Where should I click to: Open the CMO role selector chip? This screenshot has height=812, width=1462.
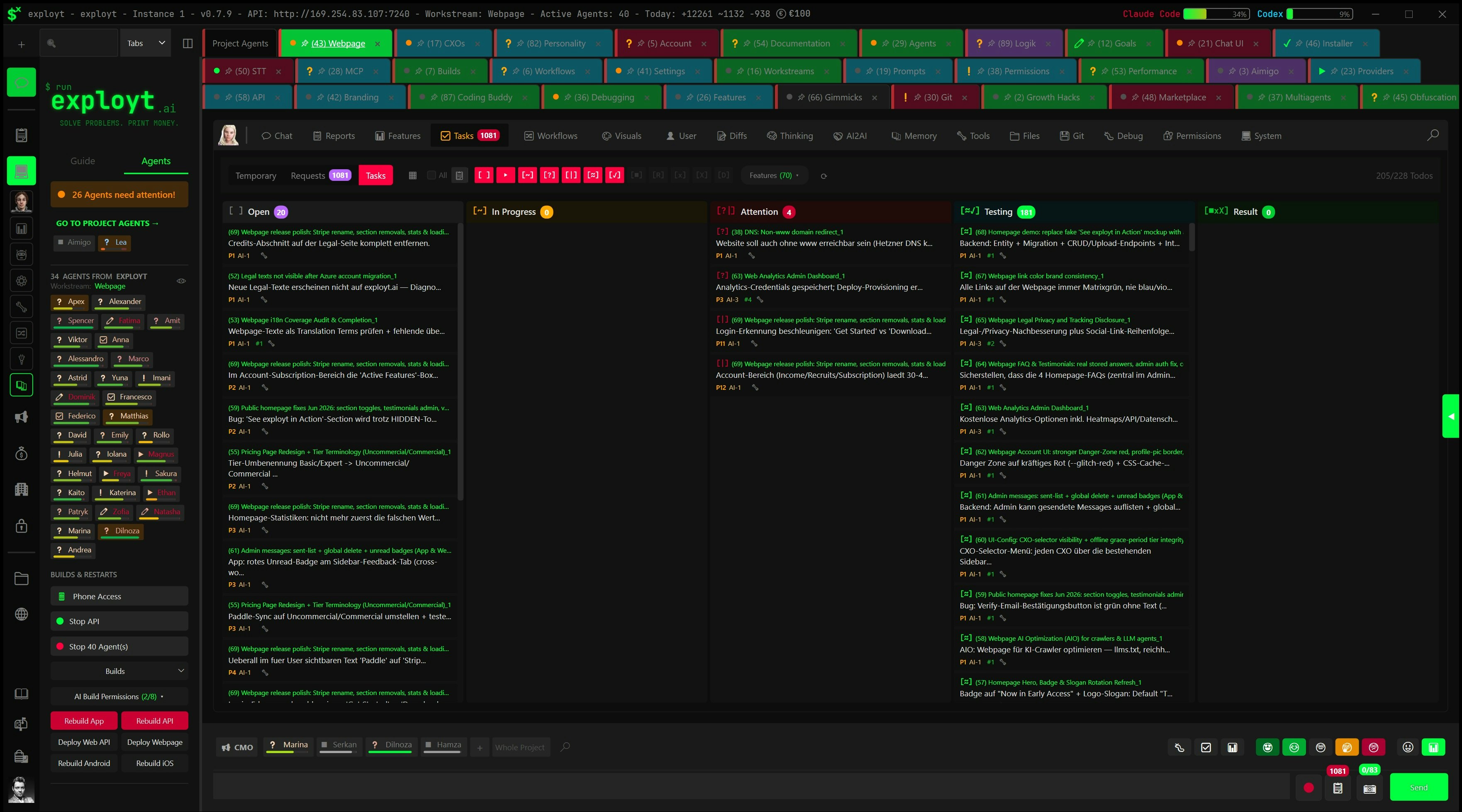(x=237, y=747)
